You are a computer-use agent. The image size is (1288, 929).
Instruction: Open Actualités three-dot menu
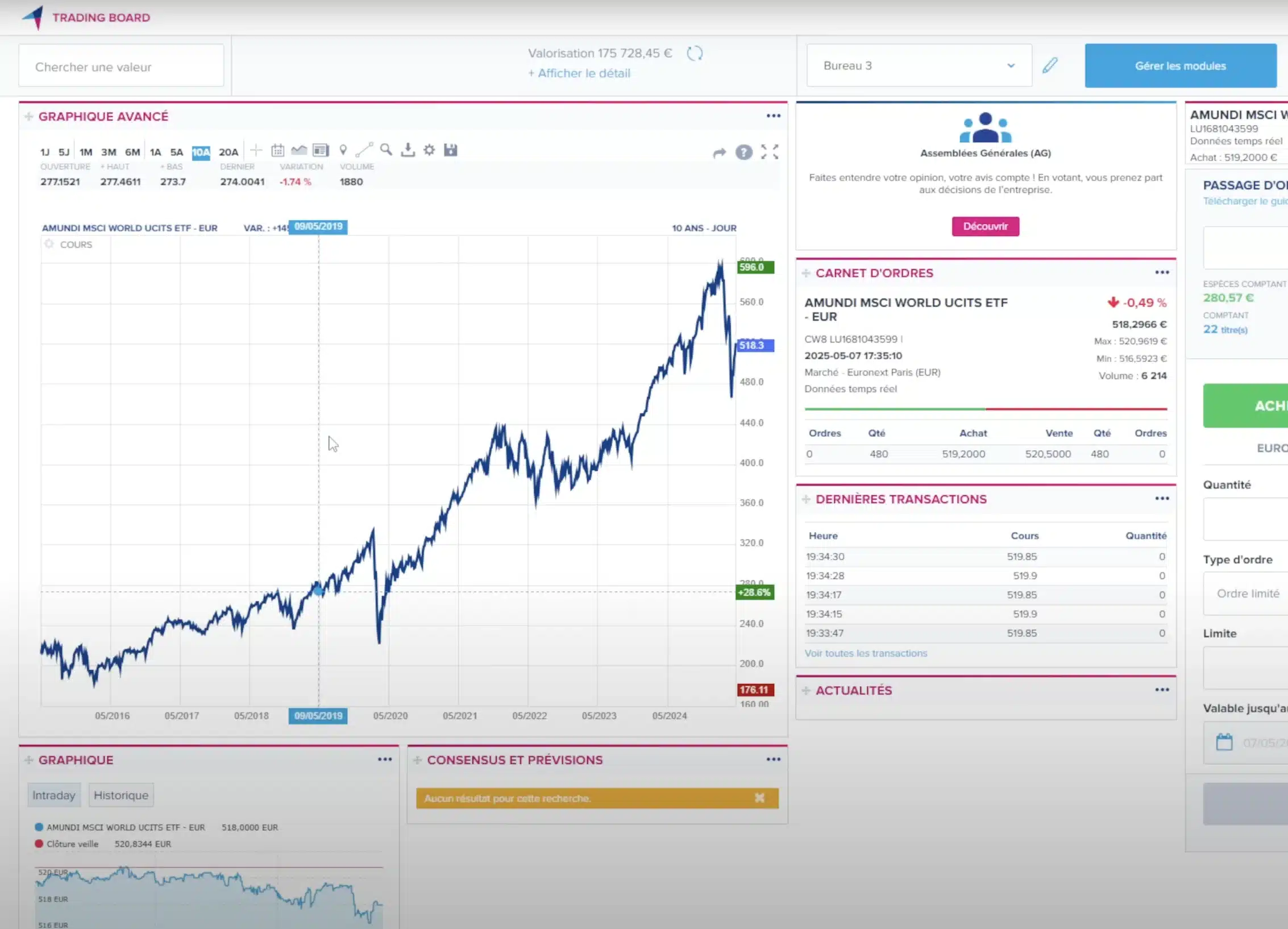pos(1162,690)
